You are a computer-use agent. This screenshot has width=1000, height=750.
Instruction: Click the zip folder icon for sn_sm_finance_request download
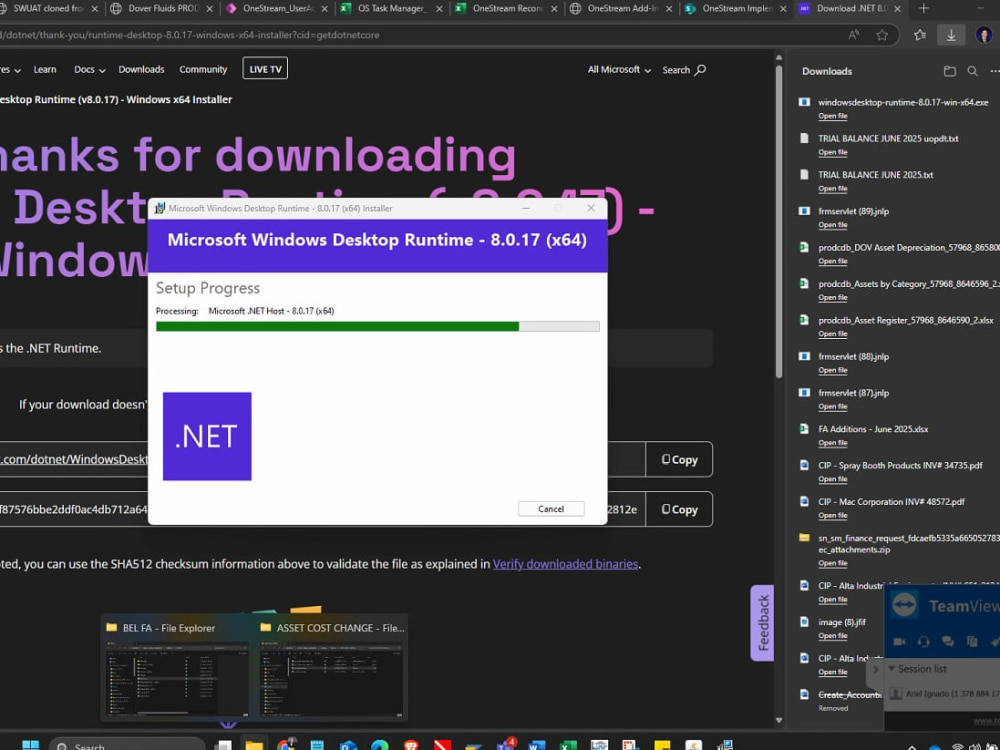click(804, 538)
